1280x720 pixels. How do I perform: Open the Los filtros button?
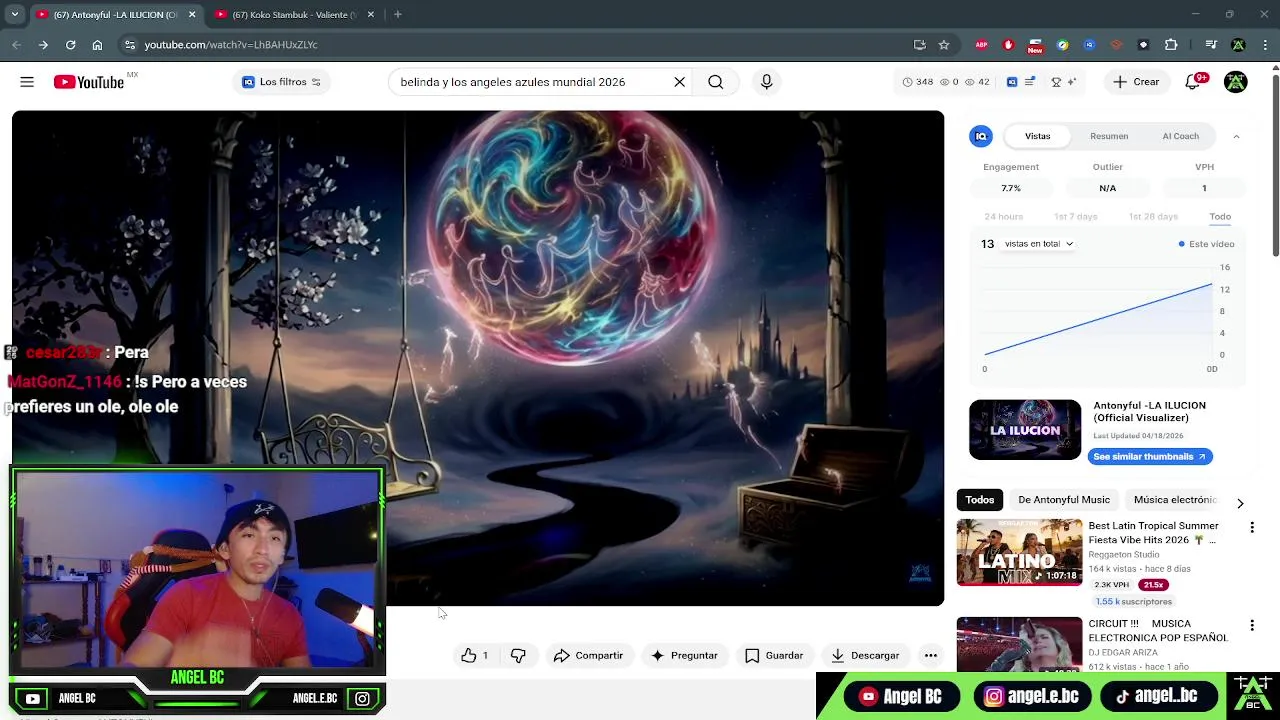coord(281,82)
